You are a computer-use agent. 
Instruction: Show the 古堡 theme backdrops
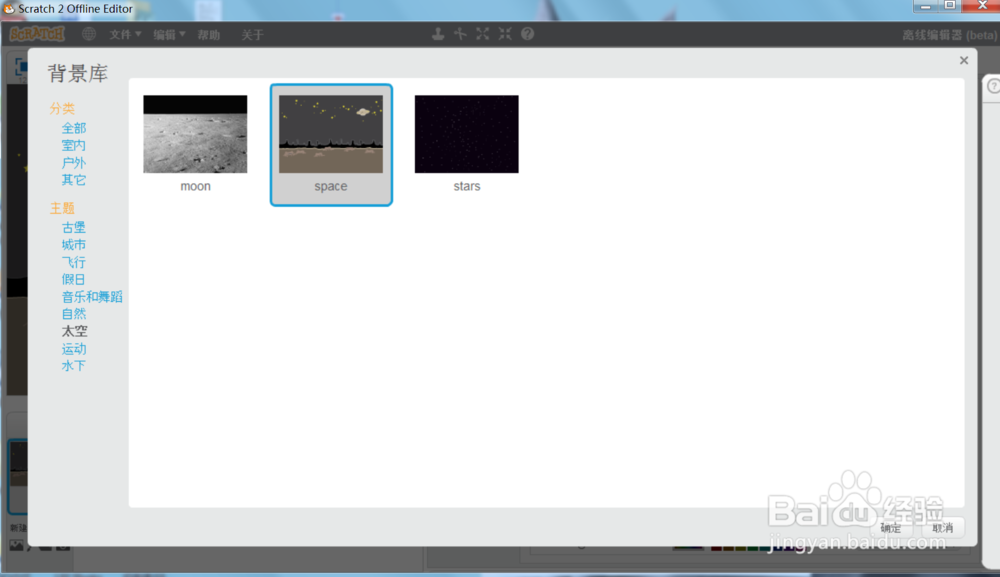[74, 228]
